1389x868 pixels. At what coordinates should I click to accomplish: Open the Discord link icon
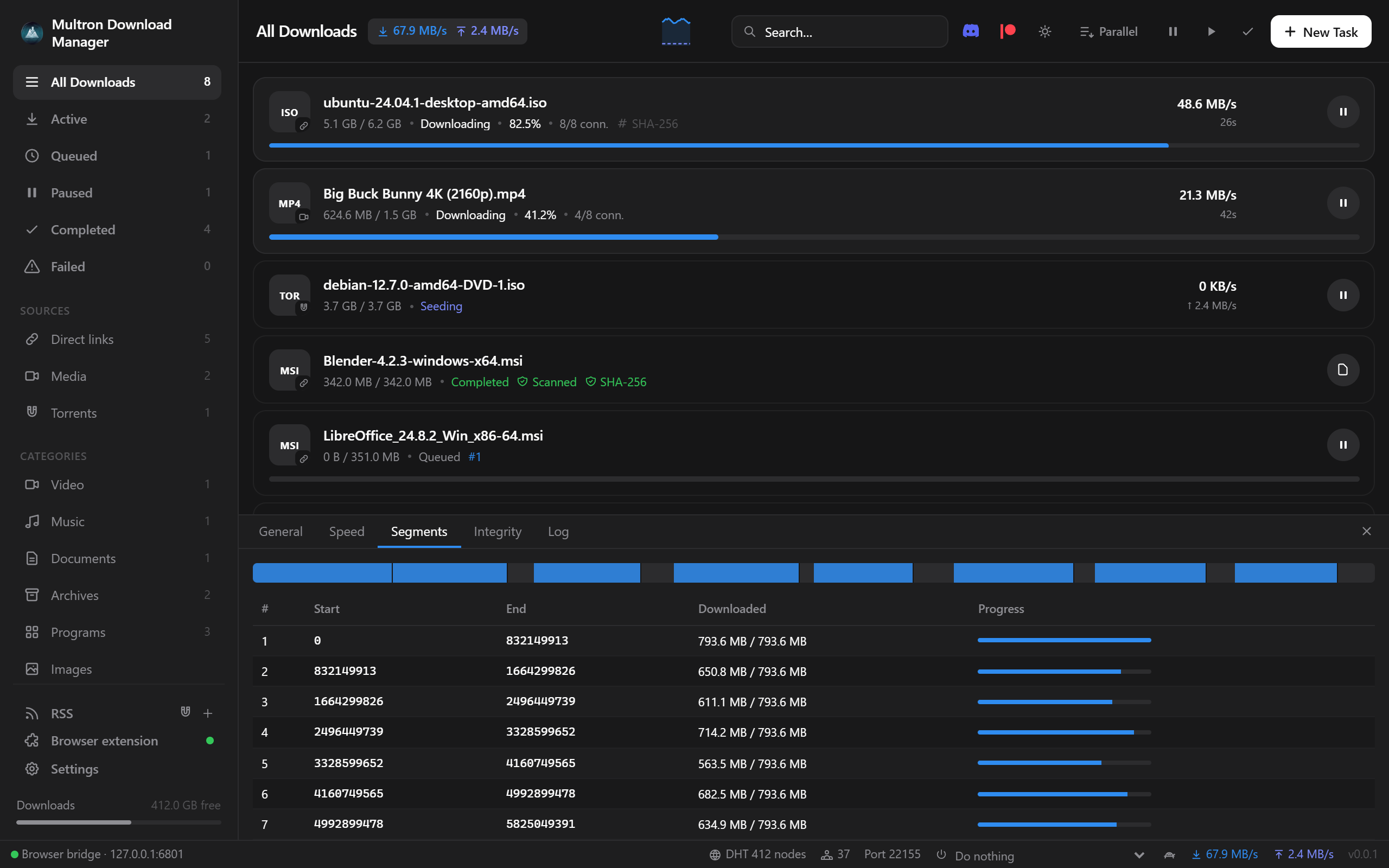pos(971,31)
